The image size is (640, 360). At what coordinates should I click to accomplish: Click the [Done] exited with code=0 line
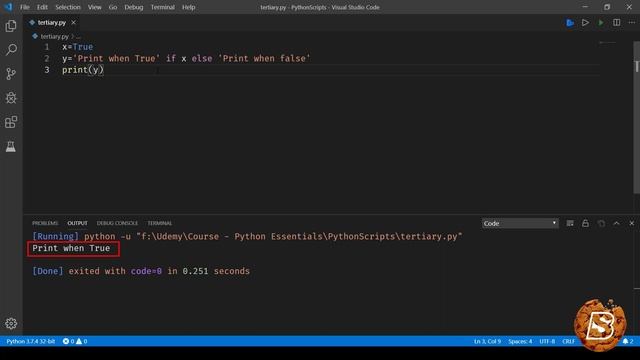tap(141, 271)
